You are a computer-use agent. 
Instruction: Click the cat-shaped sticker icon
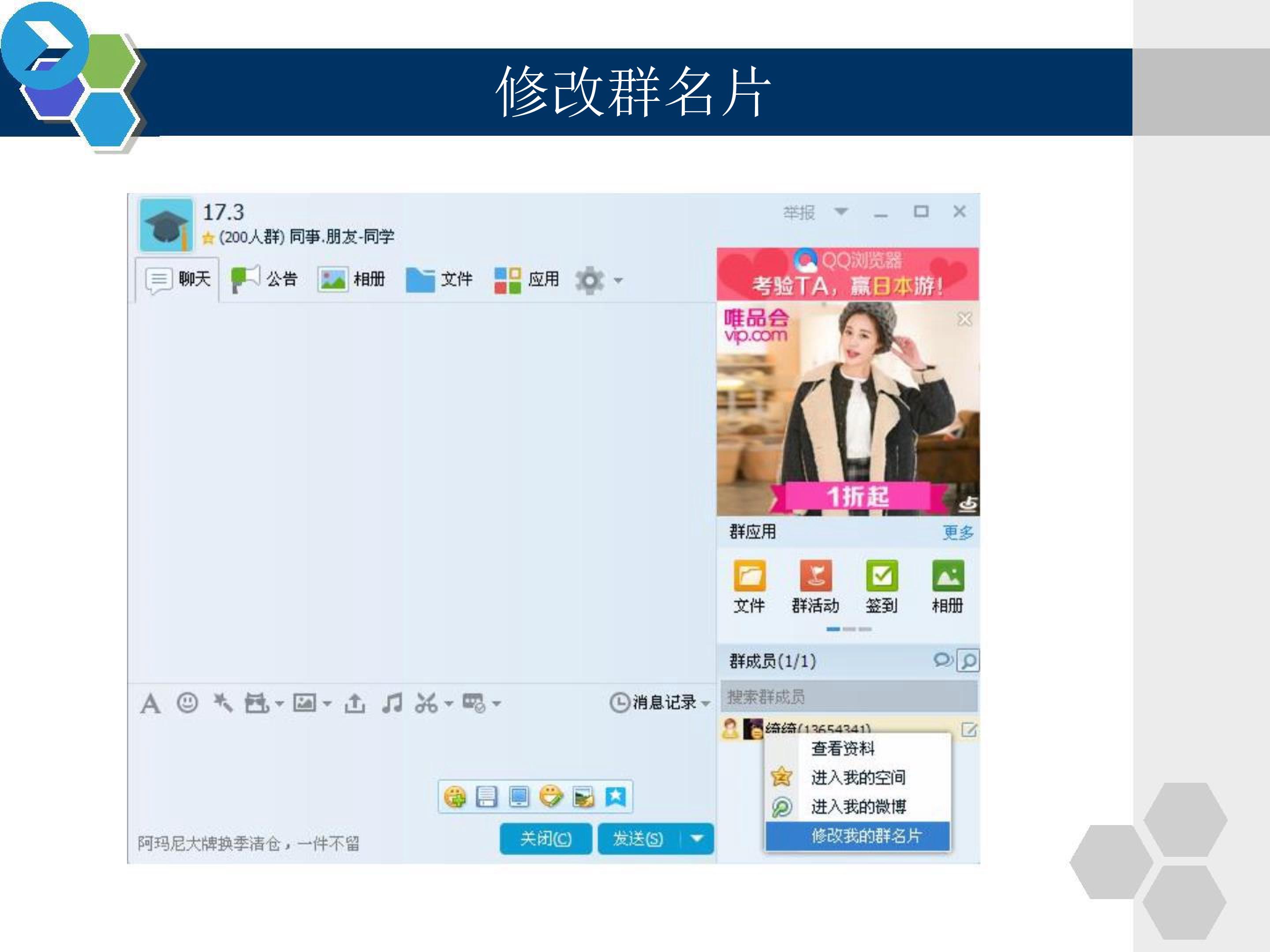pos(257,703)
